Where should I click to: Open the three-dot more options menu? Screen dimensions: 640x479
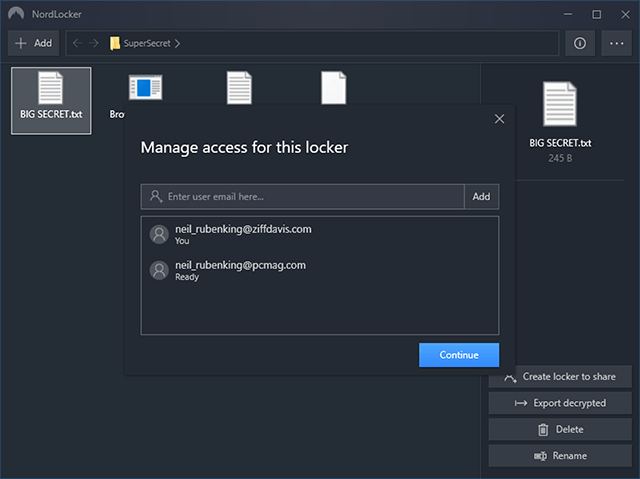(616, 43)
